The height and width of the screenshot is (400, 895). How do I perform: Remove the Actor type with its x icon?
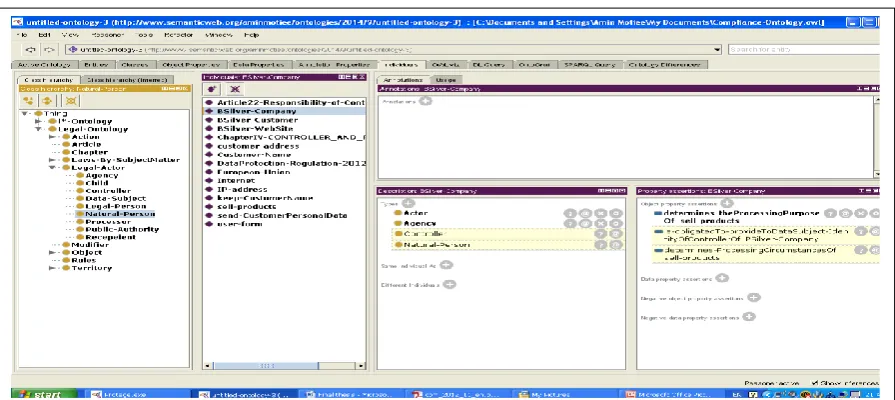[600, 213]
